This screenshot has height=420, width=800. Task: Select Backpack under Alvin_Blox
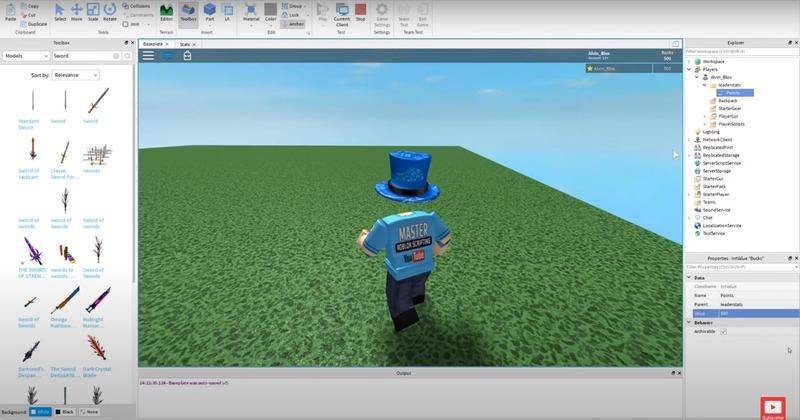point(728,101)
